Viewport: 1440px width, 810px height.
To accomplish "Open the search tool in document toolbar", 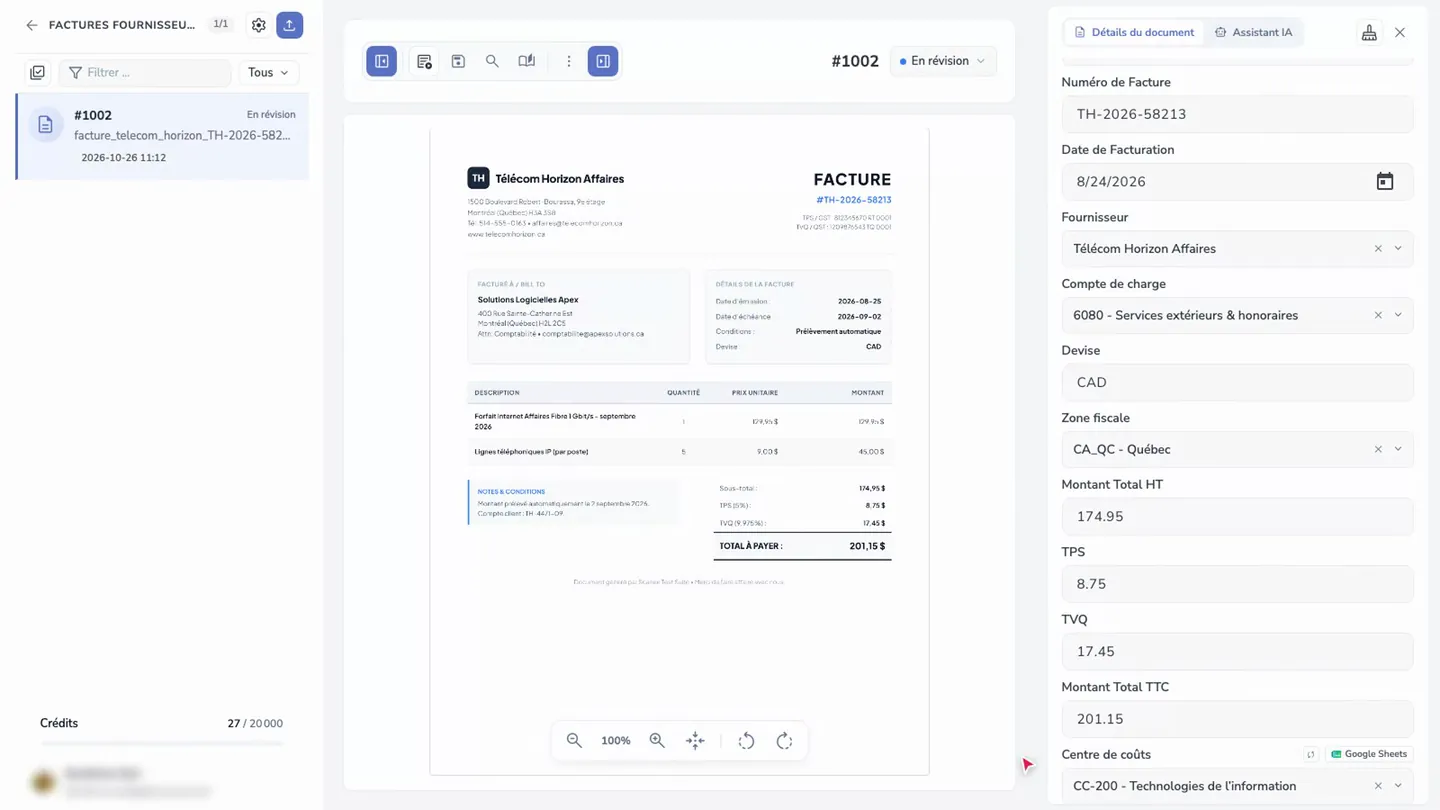I will pyautogui.click(x=492, y=61).
